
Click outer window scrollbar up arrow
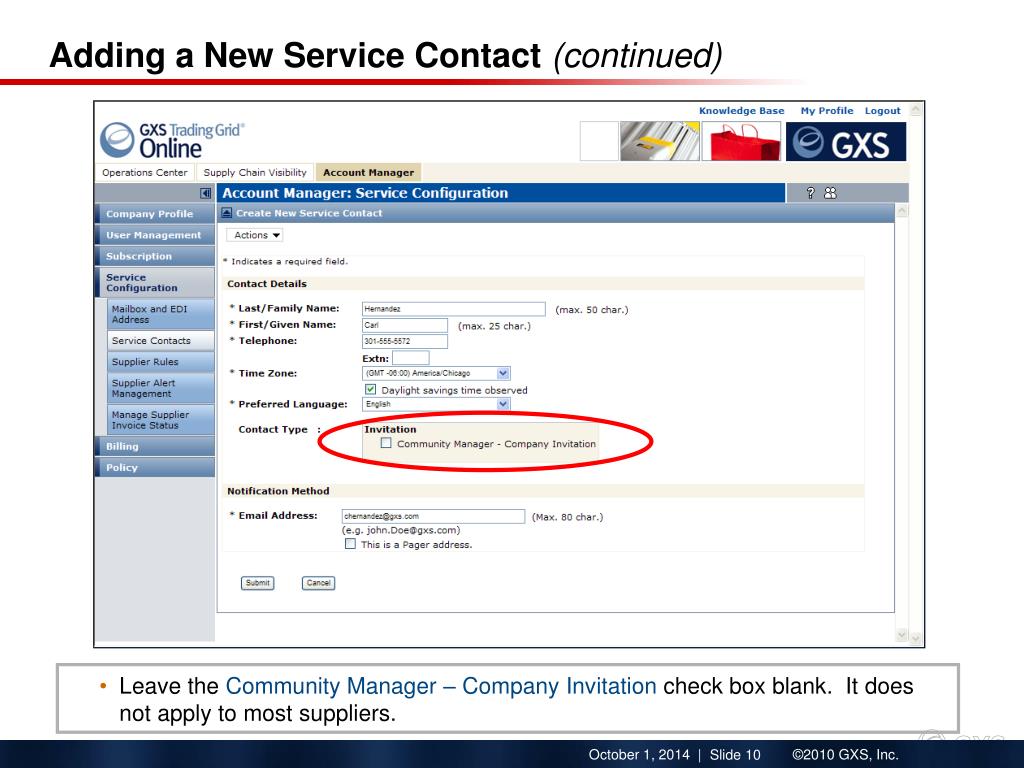click(x=916, y=110)
